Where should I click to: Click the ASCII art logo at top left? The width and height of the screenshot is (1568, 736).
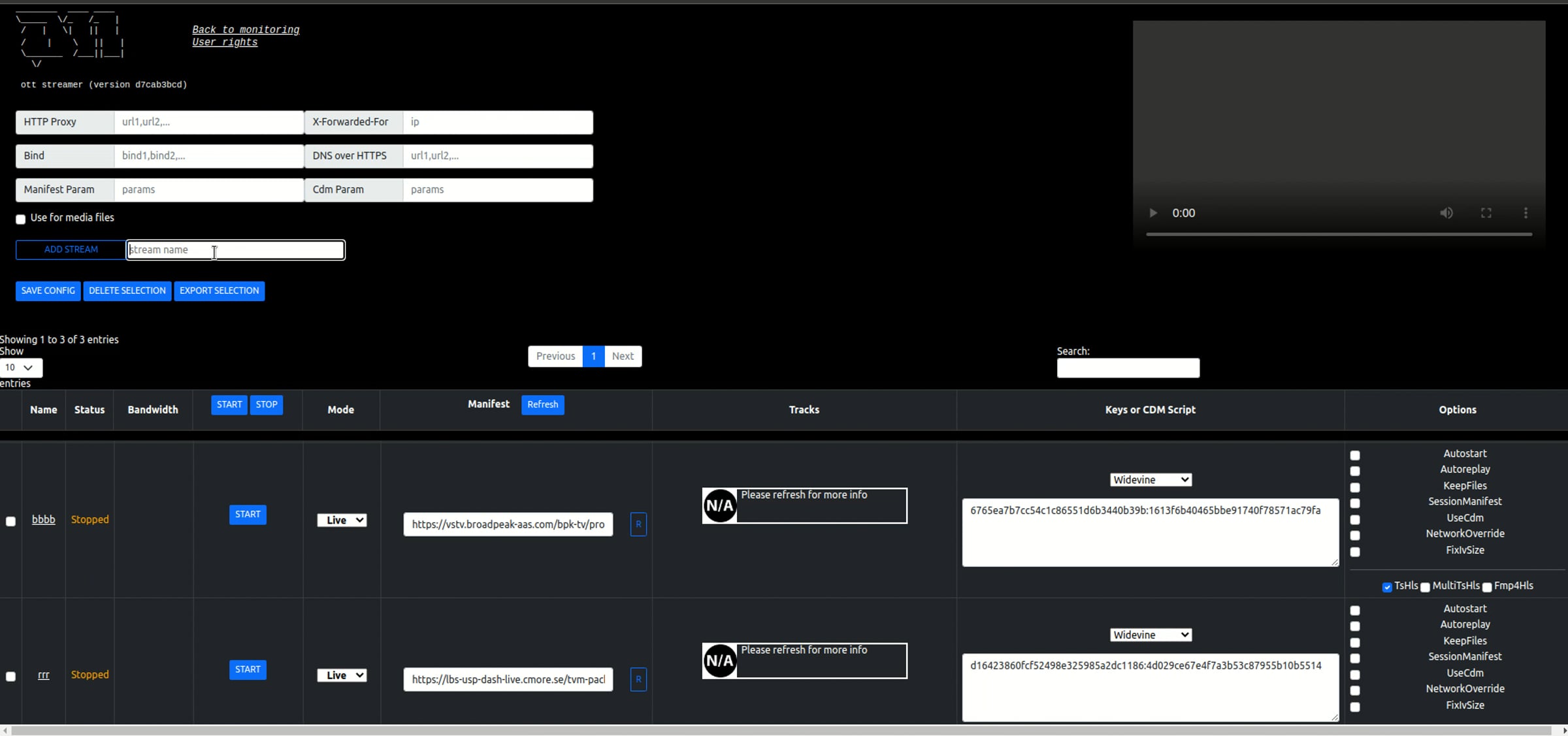pos(71,39)
